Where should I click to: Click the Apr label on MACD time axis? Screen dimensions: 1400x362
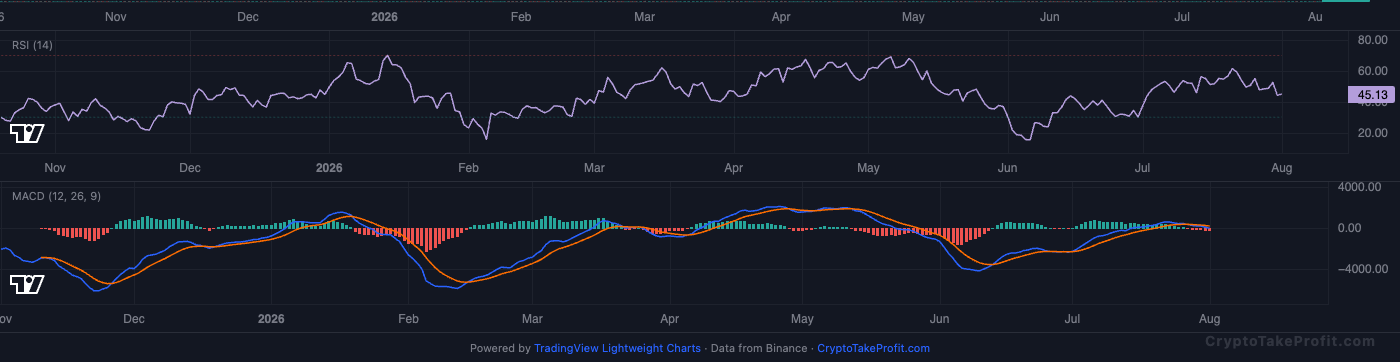coord(670,319)
